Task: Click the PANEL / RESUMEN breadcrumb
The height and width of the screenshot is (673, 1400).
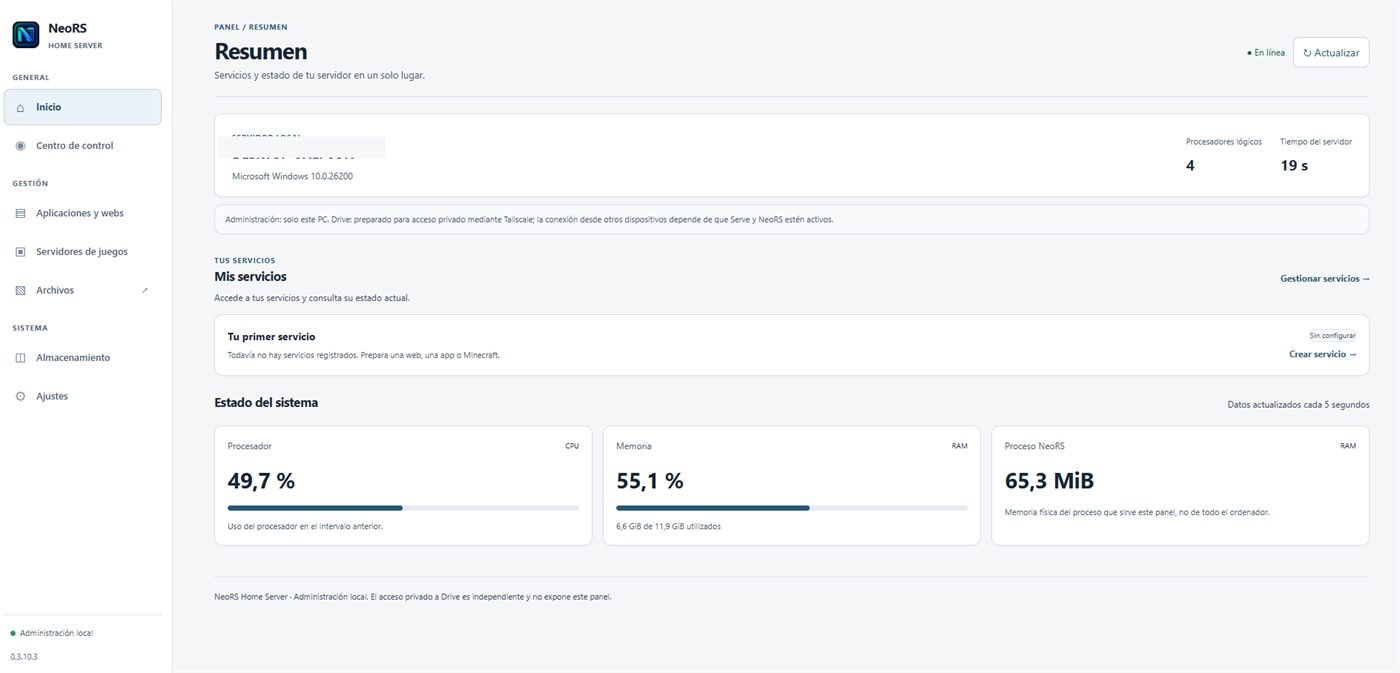Action: click(x=251, y=27)
